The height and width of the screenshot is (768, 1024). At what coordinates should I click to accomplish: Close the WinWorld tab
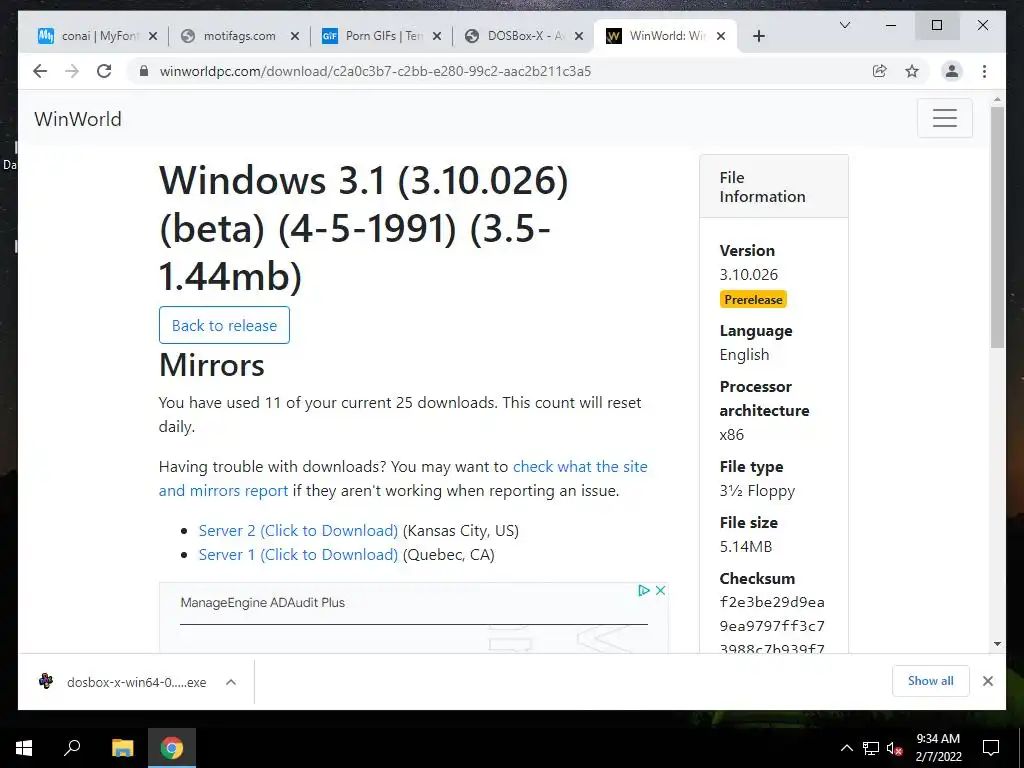click(720, 36)
